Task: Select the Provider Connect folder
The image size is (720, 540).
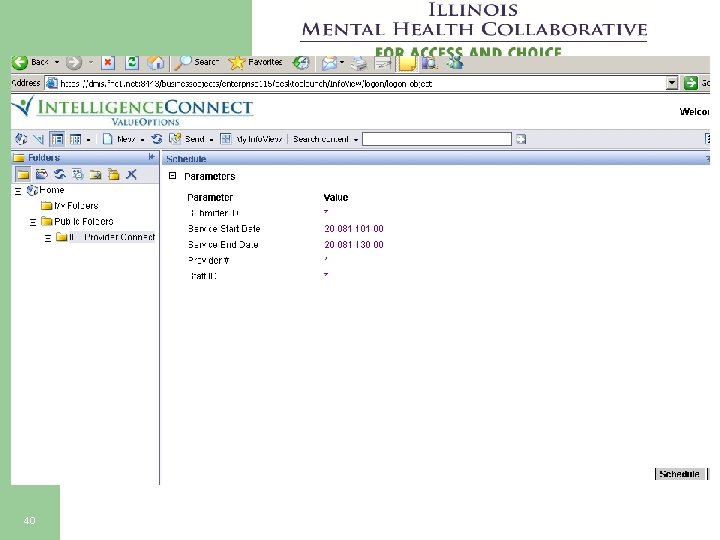Action: [x=112, y=237]
